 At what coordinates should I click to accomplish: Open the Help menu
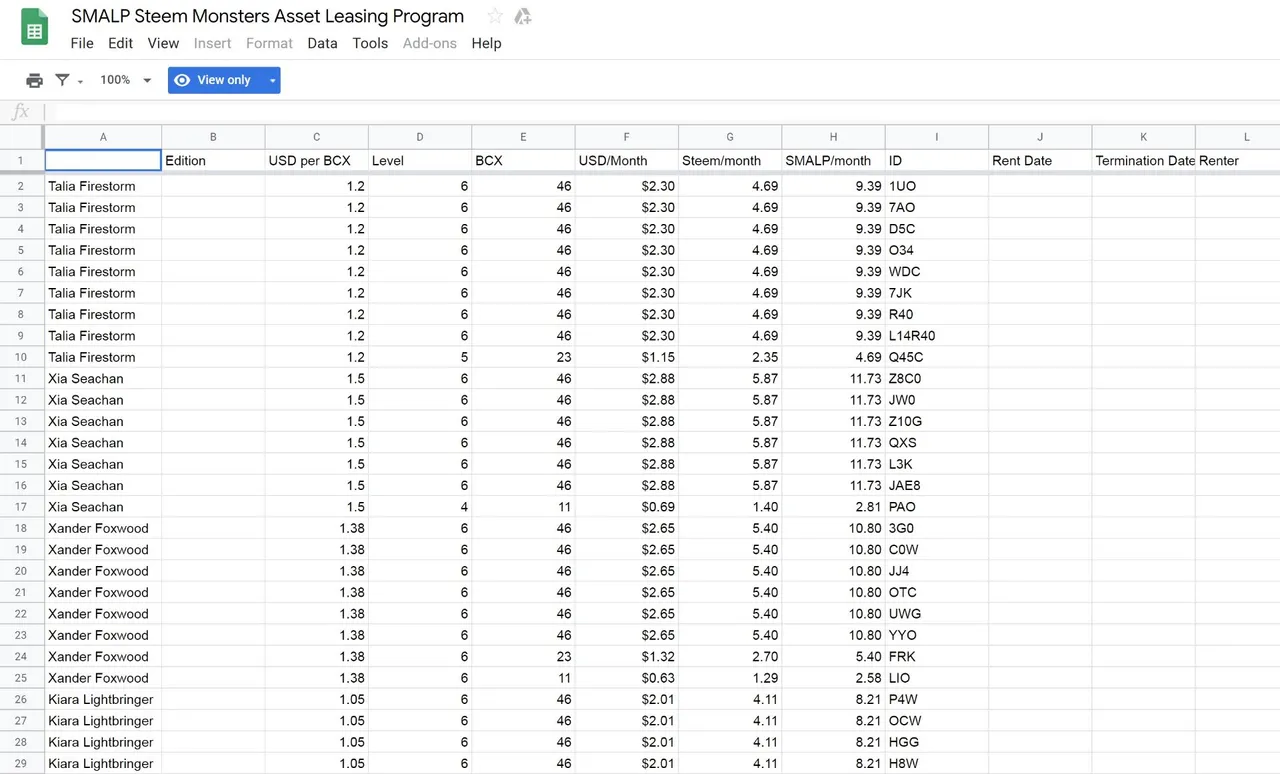(486, 43)
